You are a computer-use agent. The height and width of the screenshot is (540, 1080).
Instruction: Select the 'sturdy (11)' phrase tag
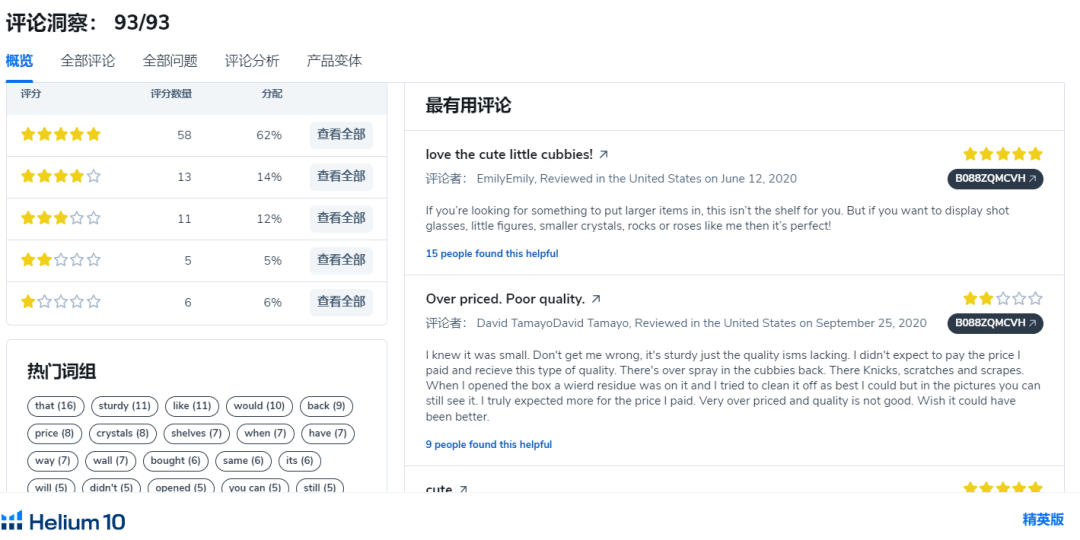pos(125,406)
